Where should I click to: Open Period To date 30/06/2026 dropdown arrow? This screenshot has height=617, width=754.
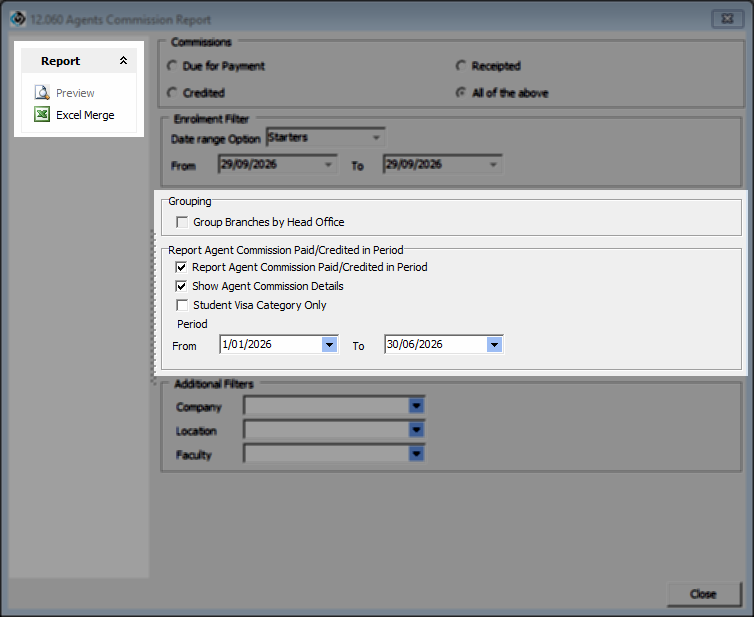pyautogui.click(x=494, y=345)
